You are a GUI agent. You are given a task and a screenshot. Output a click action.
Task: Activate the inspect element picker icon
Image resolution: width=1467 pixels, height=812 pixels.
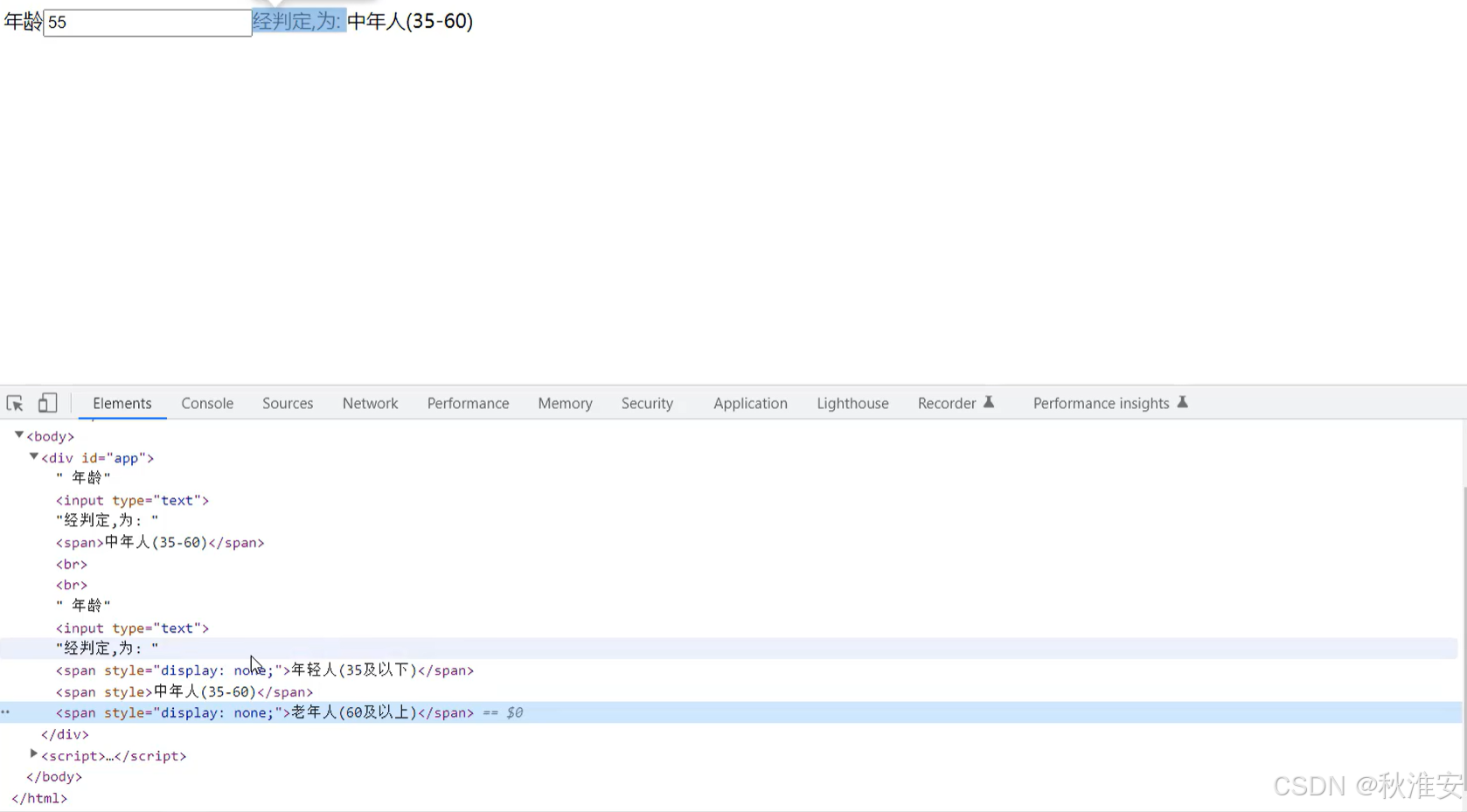[15, 403]
